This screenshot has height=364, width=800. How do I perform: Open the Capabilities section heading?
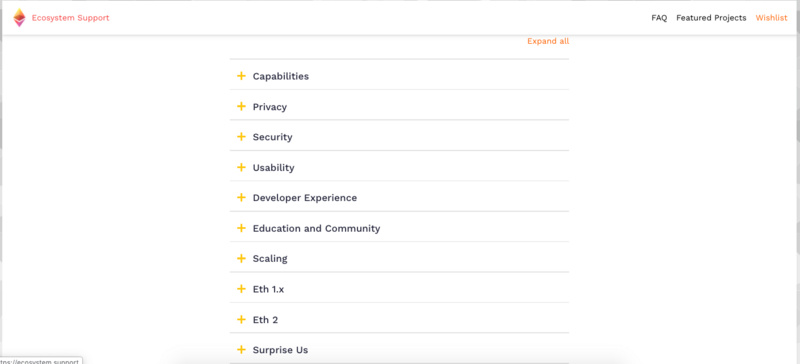(x=281, y=76)
